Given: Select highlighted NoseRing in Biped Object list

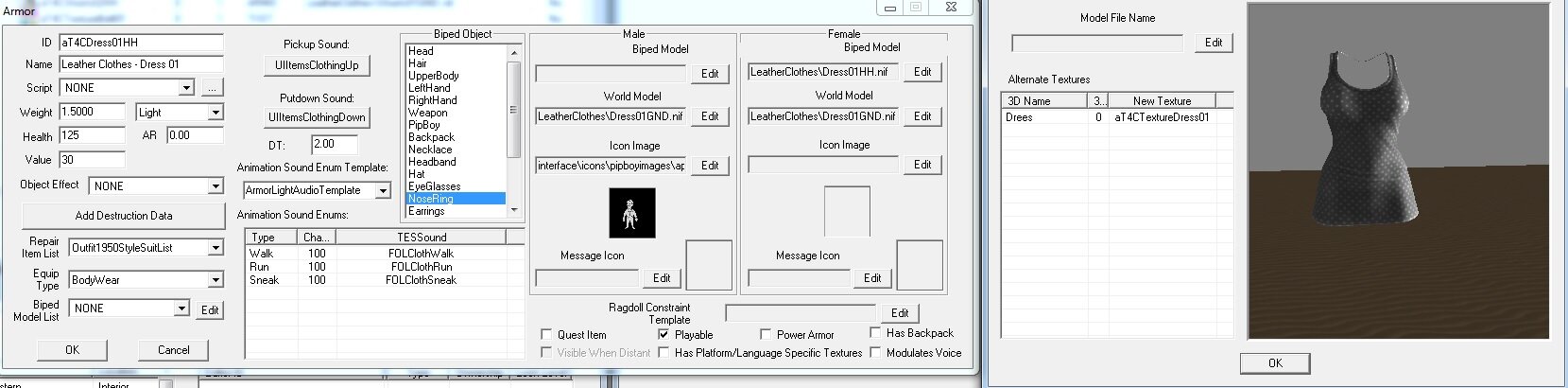Looking at the screenshot, I should (457, 199).
